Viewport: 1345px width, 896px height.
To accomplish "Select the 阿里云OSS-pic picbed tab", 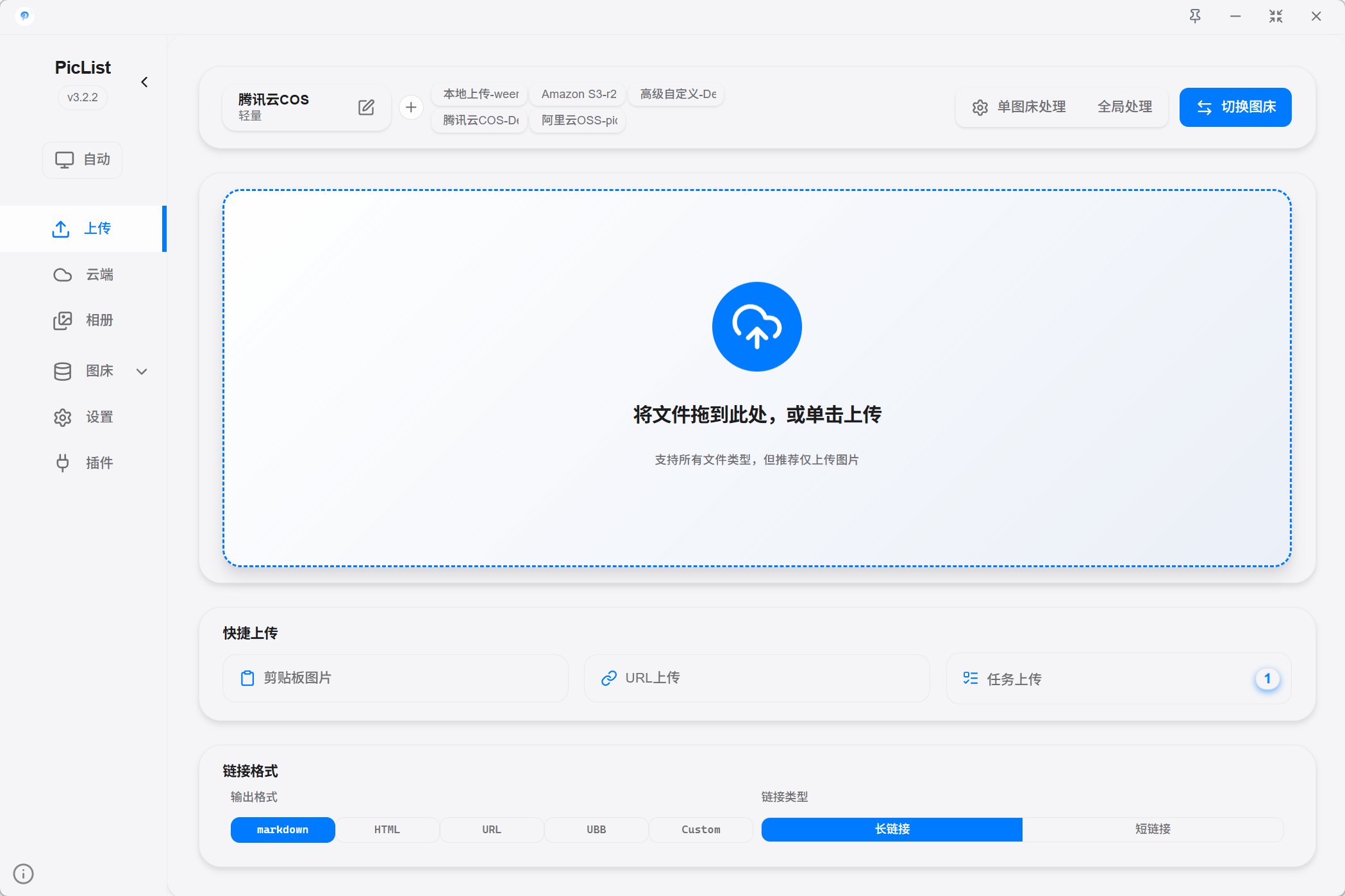I will pyautogui.click(x=576, y=120).
